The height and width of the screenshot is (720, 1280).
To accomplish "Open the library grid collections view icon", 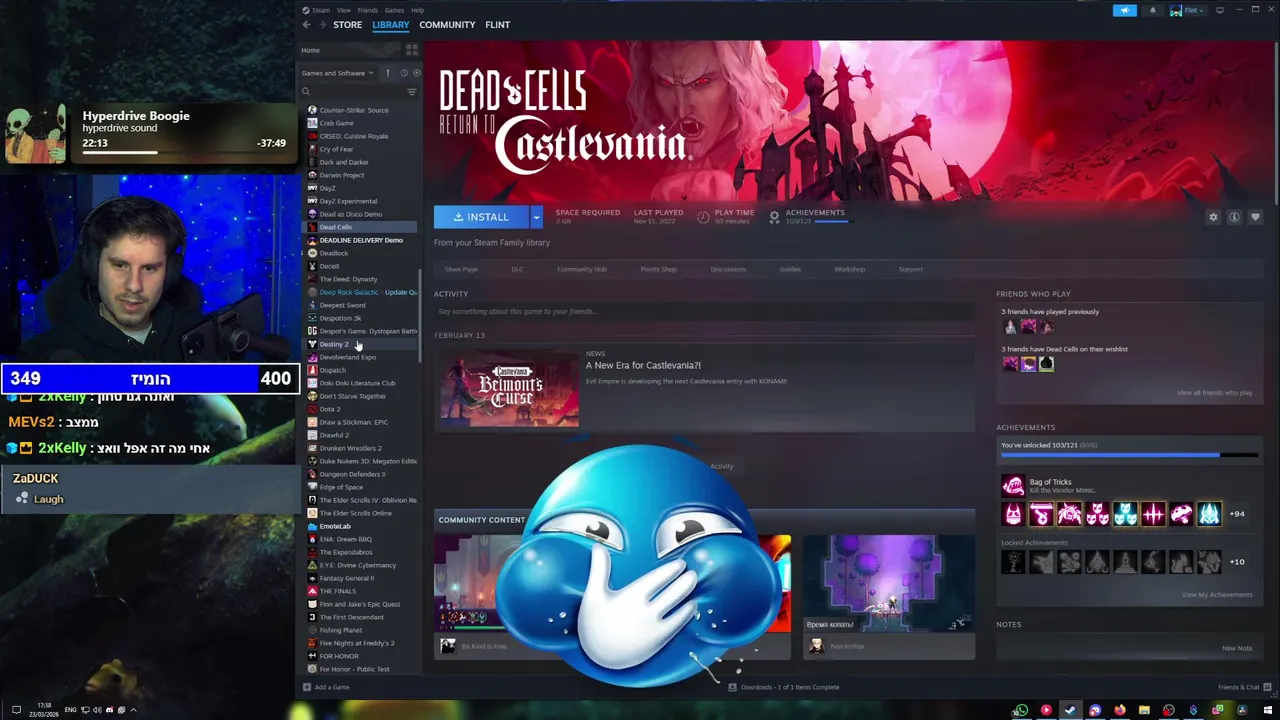I will pyautogui.click(x=411, y=50).
